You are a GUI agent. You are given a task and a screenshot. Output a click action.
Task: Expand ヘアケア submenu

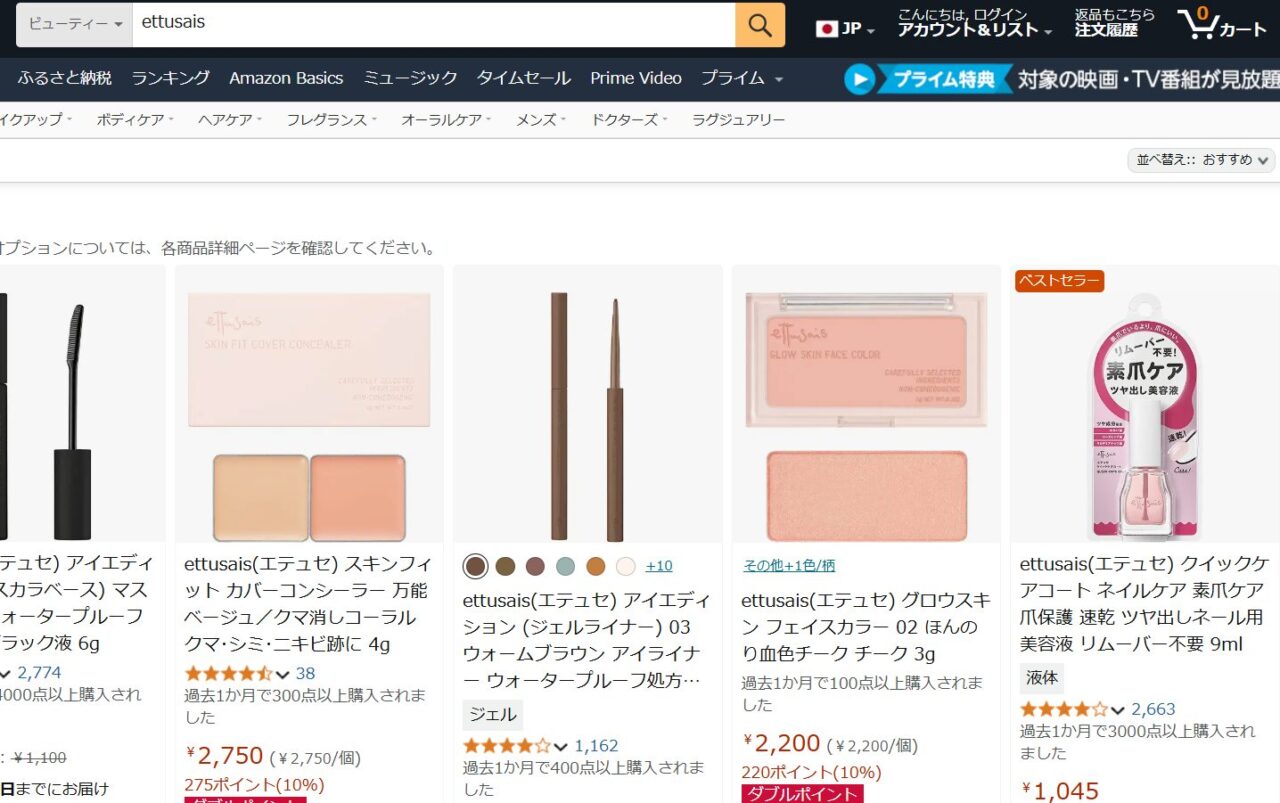pos(230,120)
